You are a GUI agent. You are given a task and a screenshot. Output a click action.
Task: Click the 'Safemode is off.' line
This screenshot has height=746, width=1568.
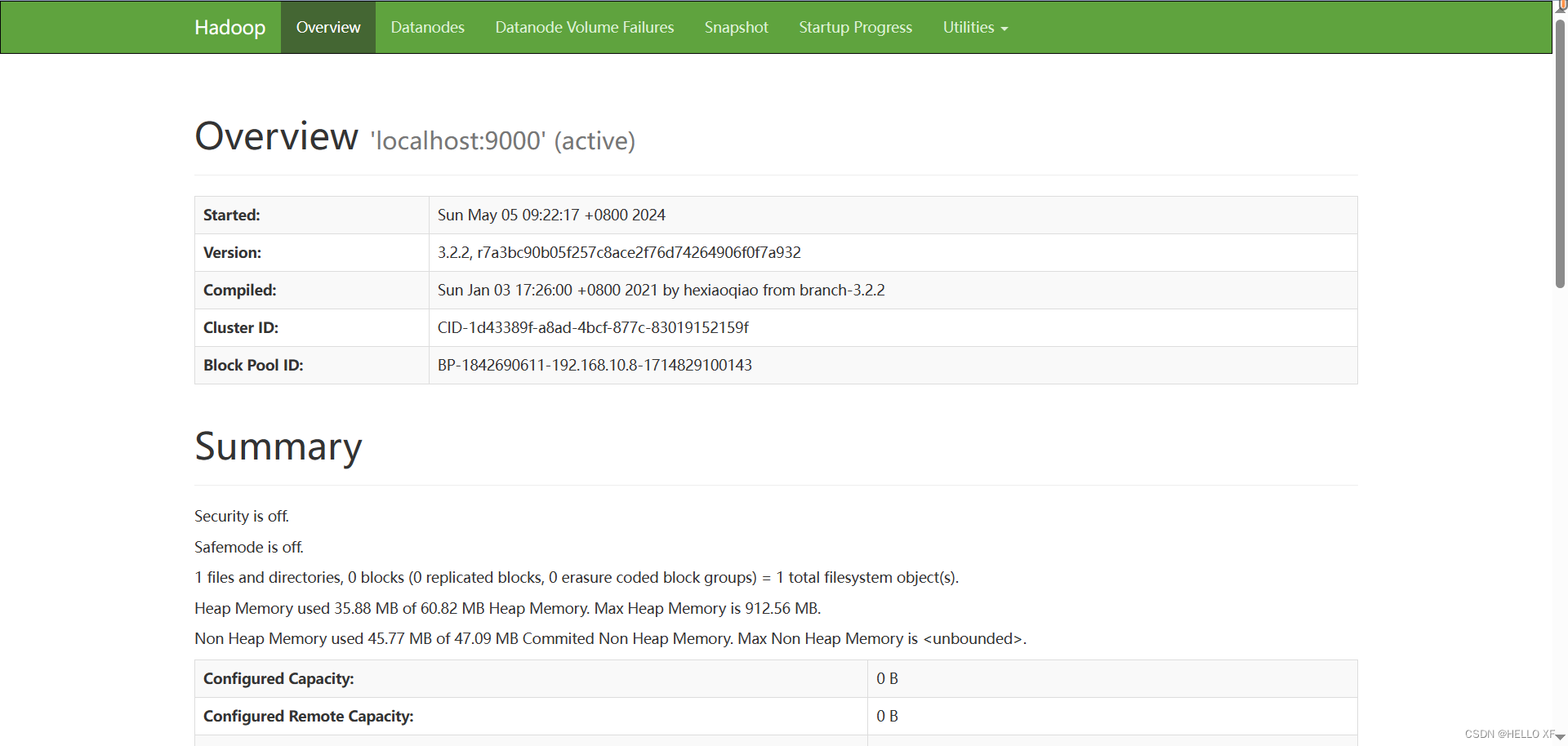(248, 547)
